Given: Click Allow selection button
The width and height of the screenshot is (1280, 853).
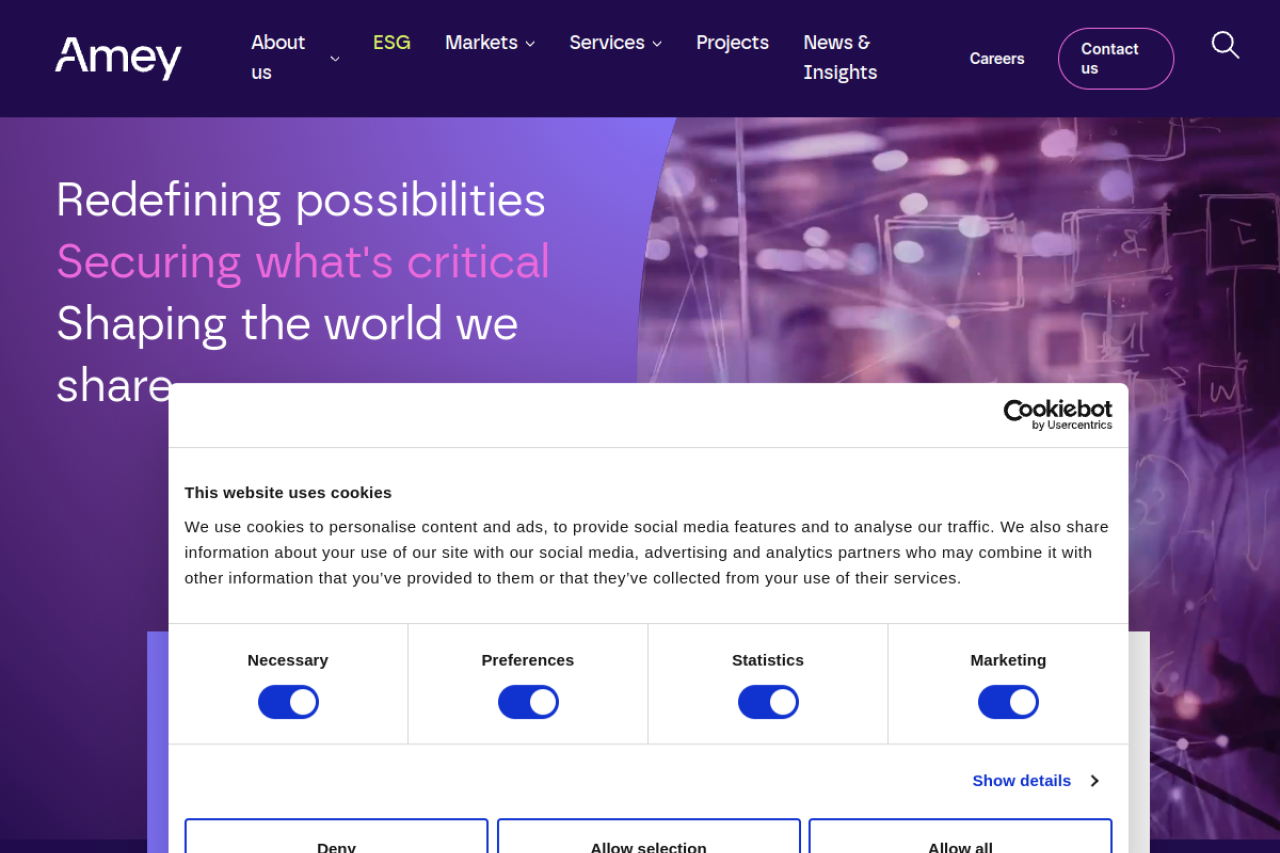Looking at the screenshot, I should [x=648, y=836].
